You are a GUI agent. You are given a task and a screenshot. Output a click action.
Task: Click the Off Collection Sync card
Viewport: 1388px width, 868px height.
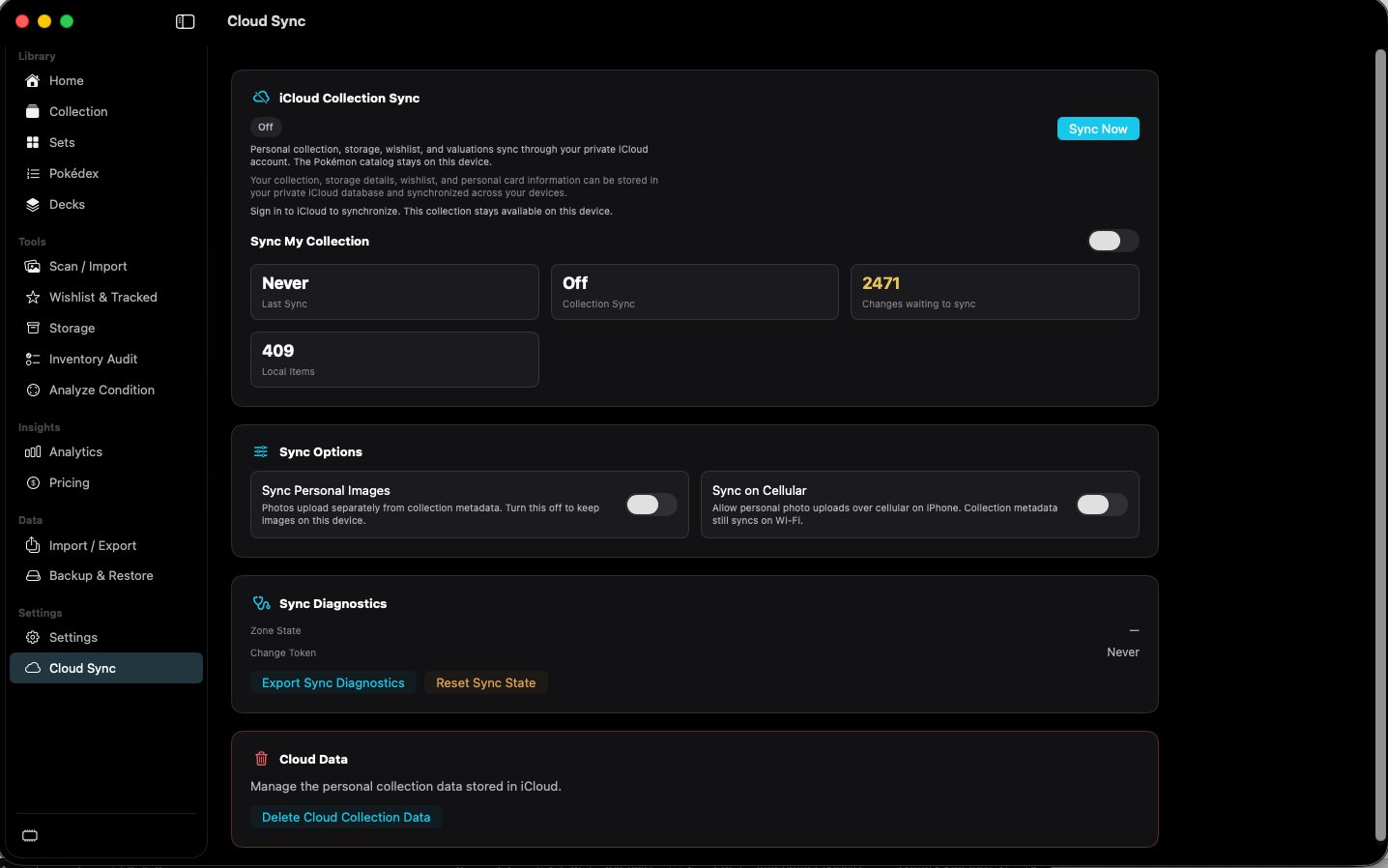coord(694,292)
